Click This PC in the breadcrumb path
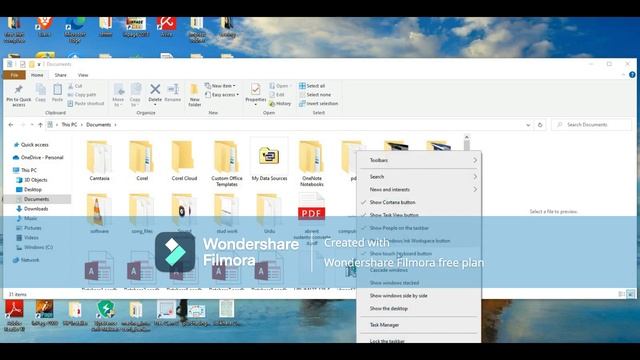 point(69,125)
